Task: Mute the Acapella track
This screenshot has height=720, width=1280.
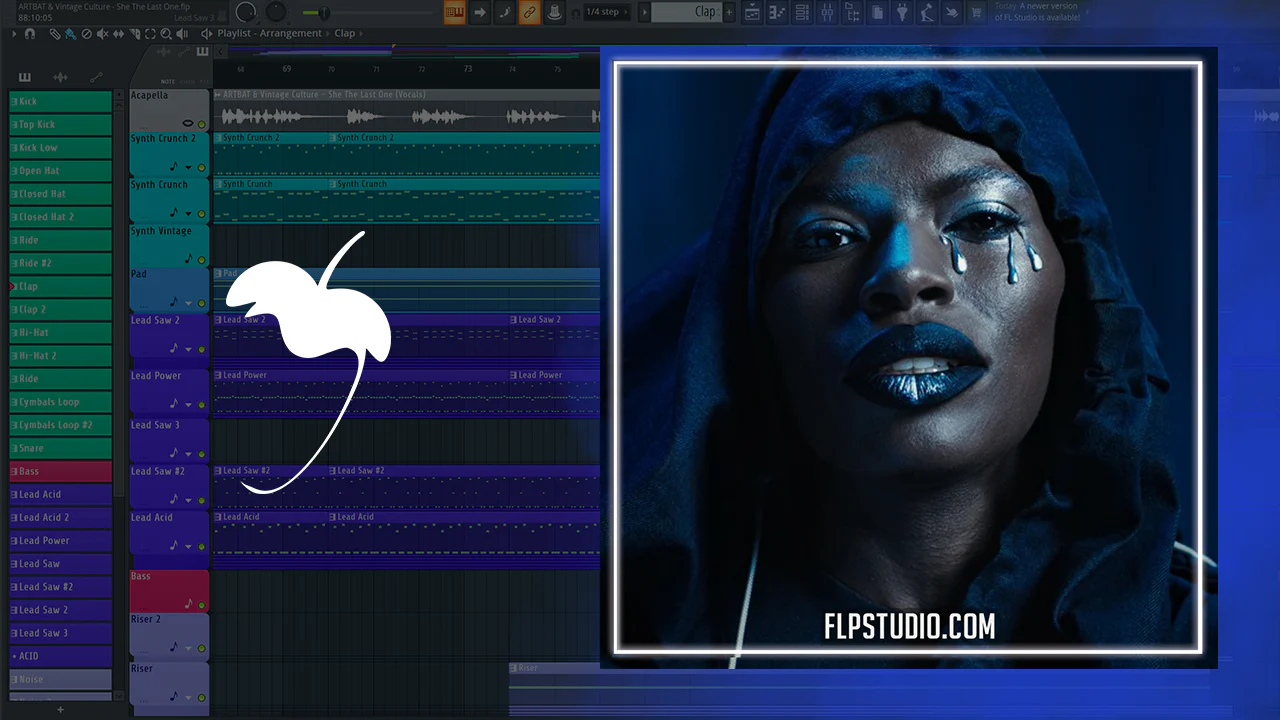Action: (201, 123)
